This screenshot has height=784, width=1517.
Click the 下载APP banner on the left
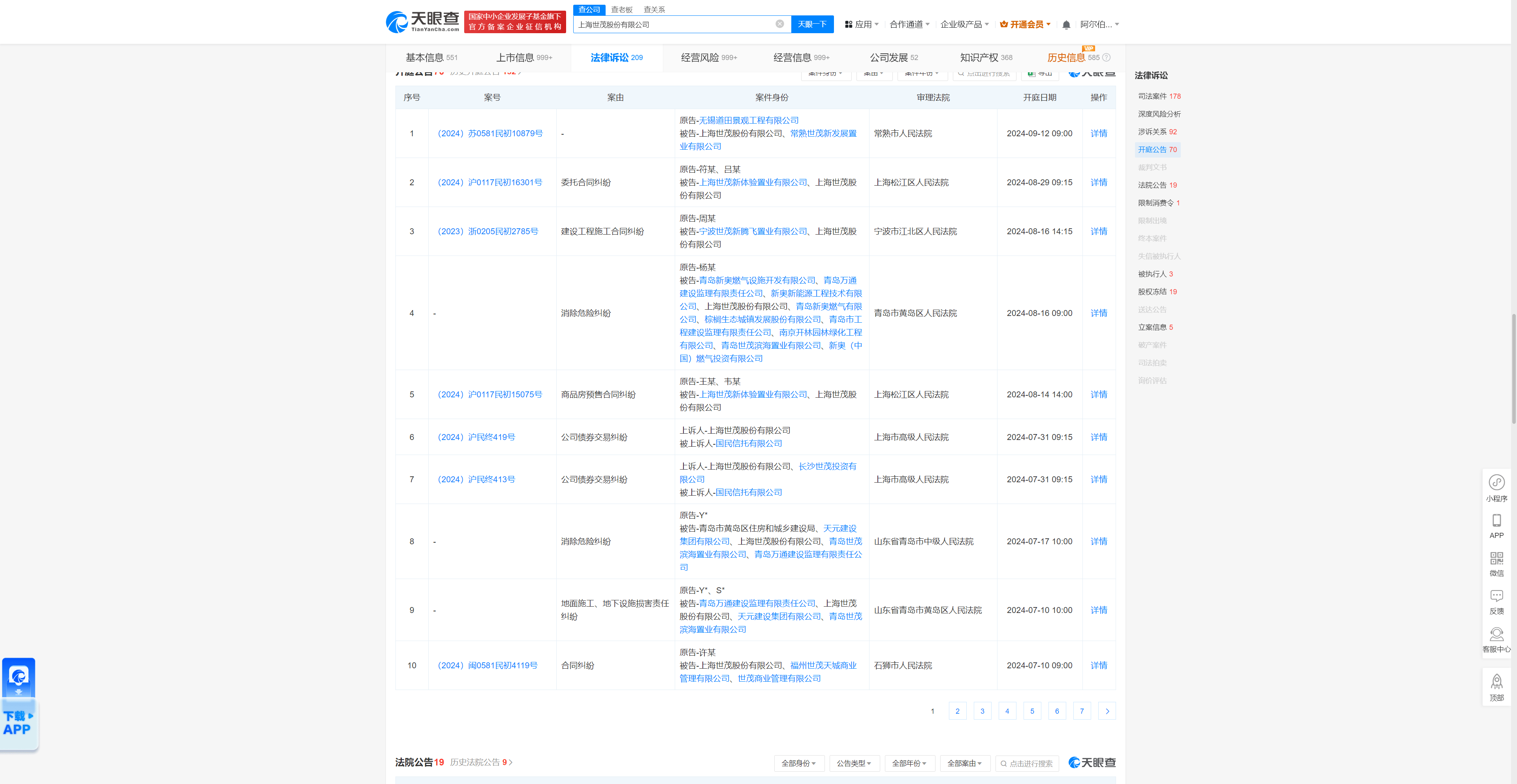click(x=19, y=704)
